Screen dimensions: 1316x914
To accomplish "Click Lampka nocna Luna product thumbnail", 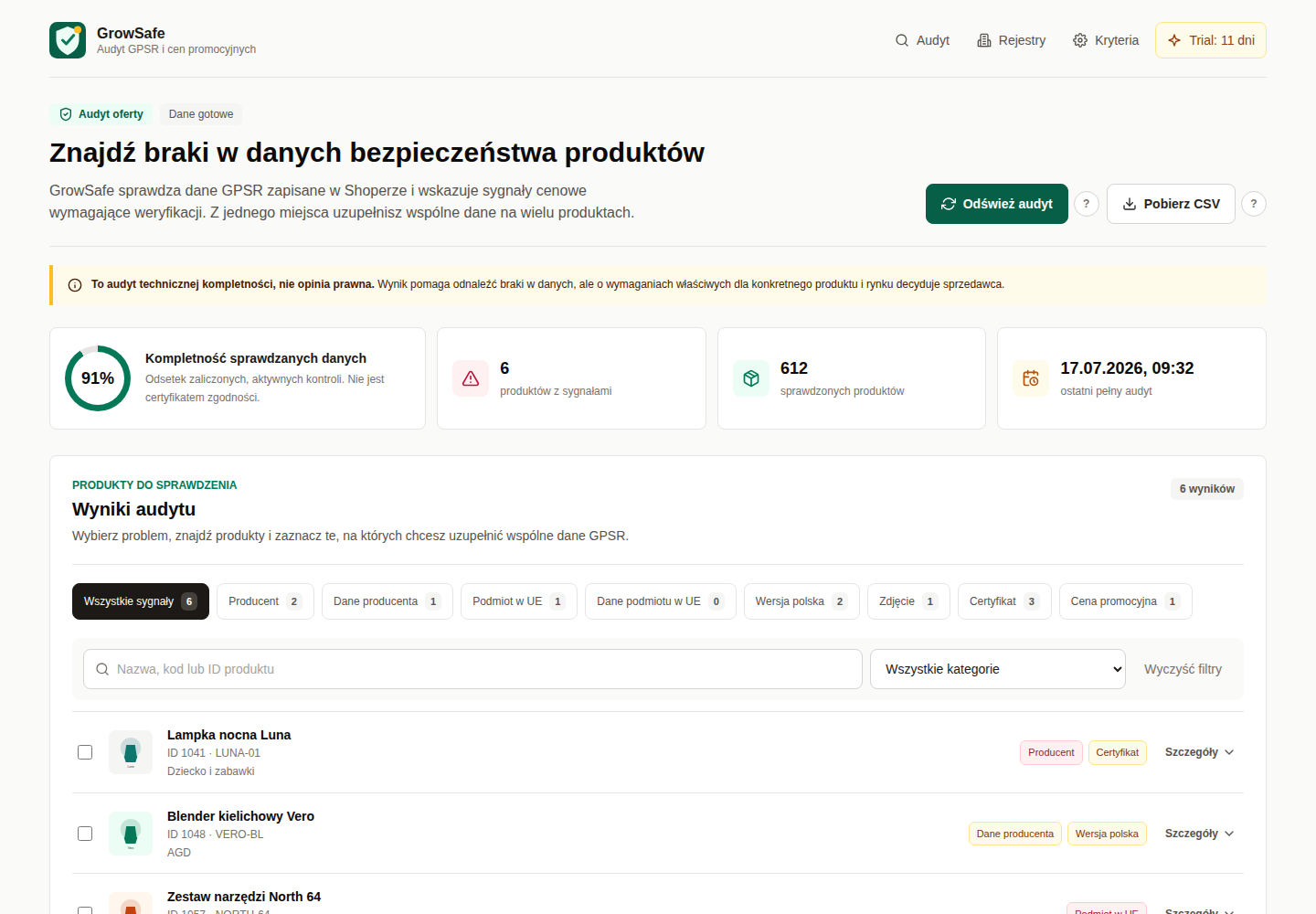I will pos(131,752).
